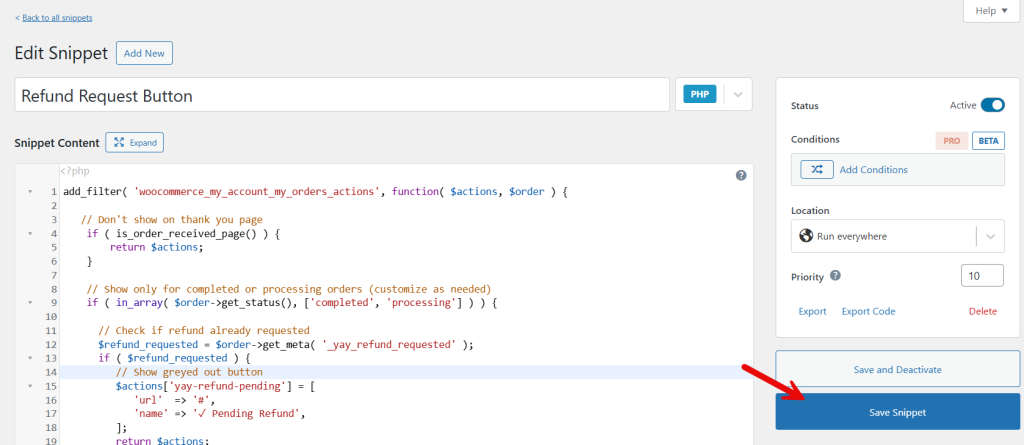Click the add_filter line of code

(316, 192)
